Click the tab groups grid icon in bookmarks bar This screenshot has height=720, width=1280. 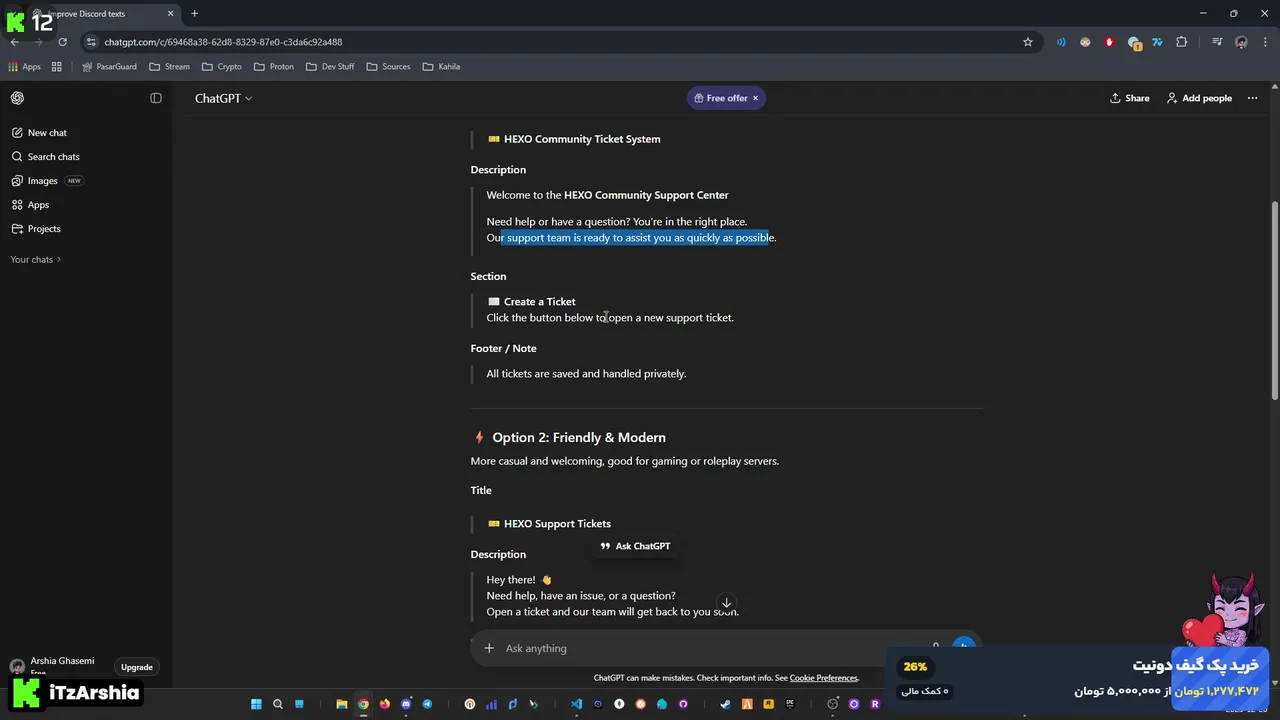pos(57,67)
